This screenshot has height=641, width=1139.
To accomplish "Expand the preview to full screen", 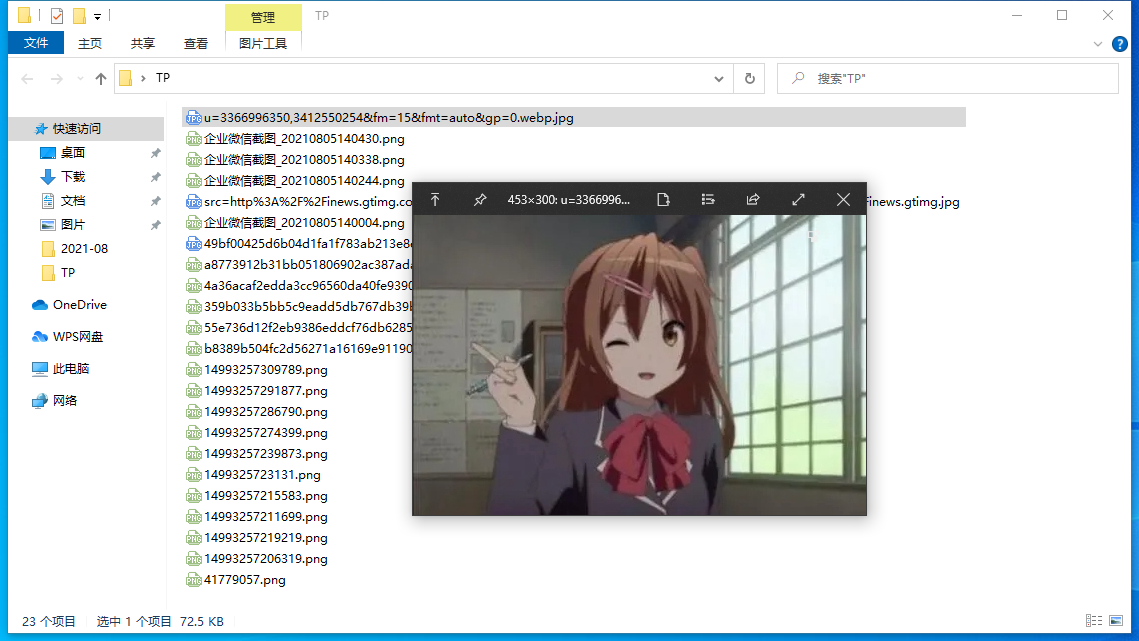I will pyautogui.click(x=798, y=200).
